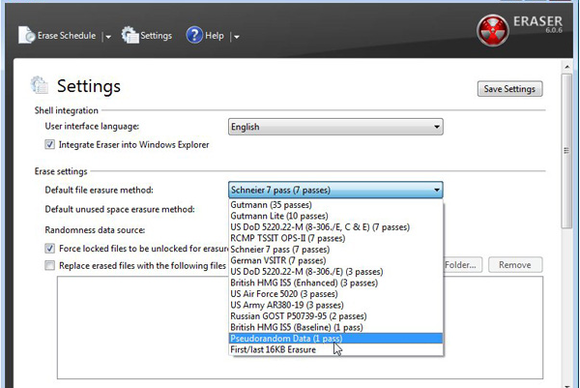580x388 pixels.
Task: Click the Remove button
Action: click(x=515, y=265)
